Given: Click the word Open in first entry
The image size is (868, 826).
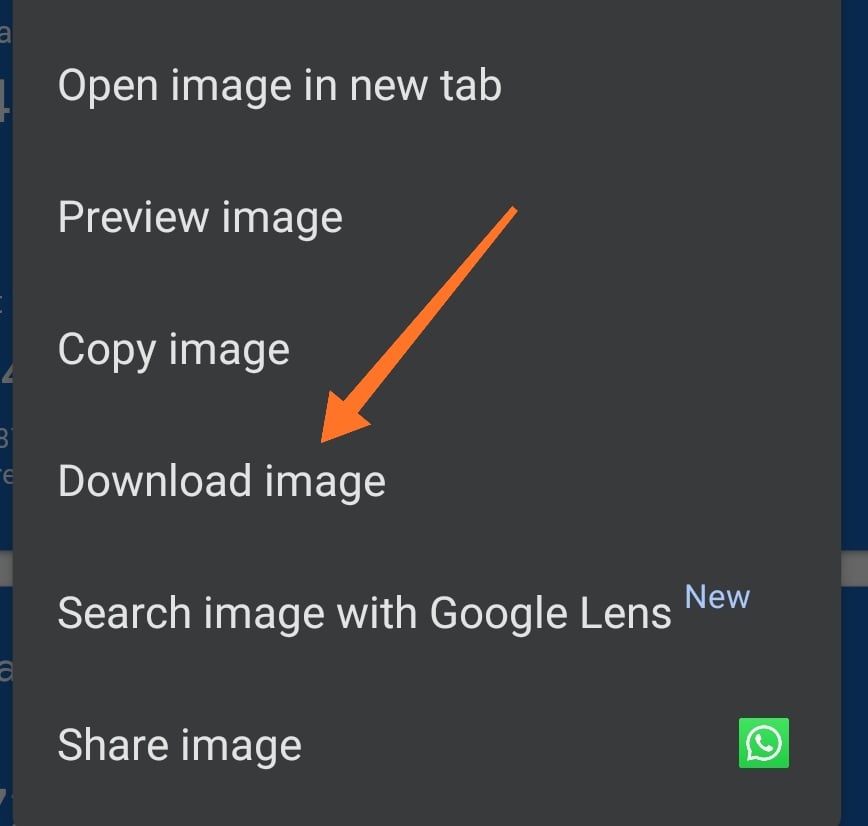Looking at the screenshot, I should (108, 87).
